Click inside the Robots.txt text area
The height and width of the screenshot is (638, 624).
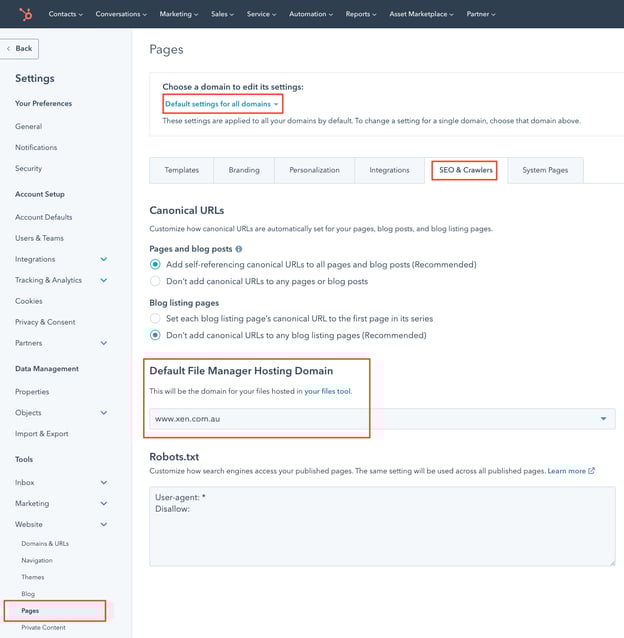click(382, 525)
